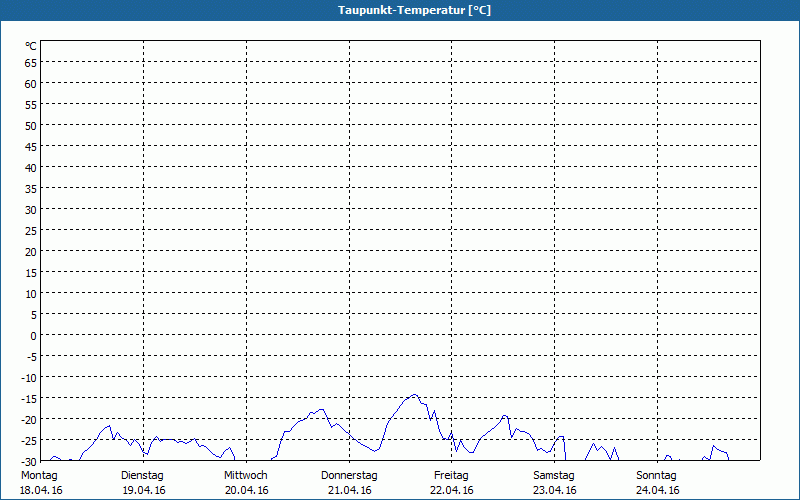Select the 65 value on the y-axis

[x=31, y=62]
